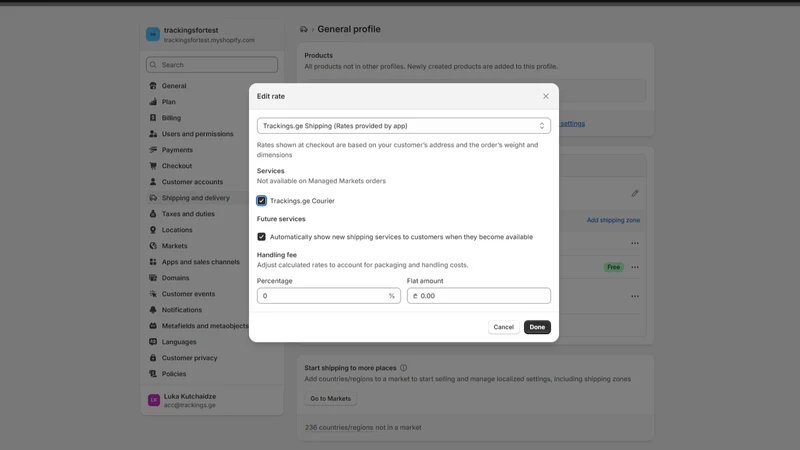Close the Edit rate dialog

point(545,96)
